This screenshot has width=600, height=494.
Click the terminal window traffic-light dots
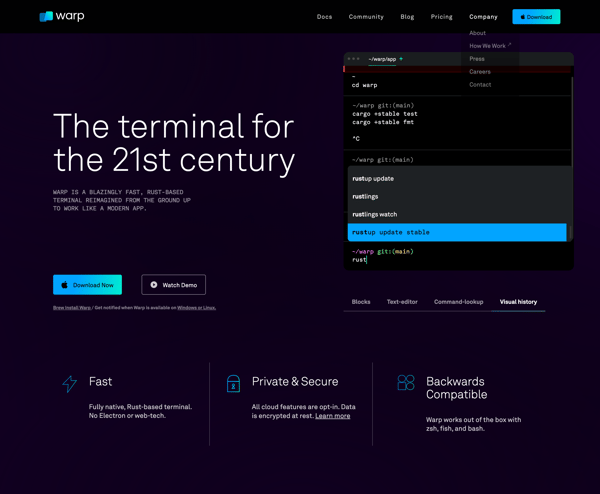353,59
